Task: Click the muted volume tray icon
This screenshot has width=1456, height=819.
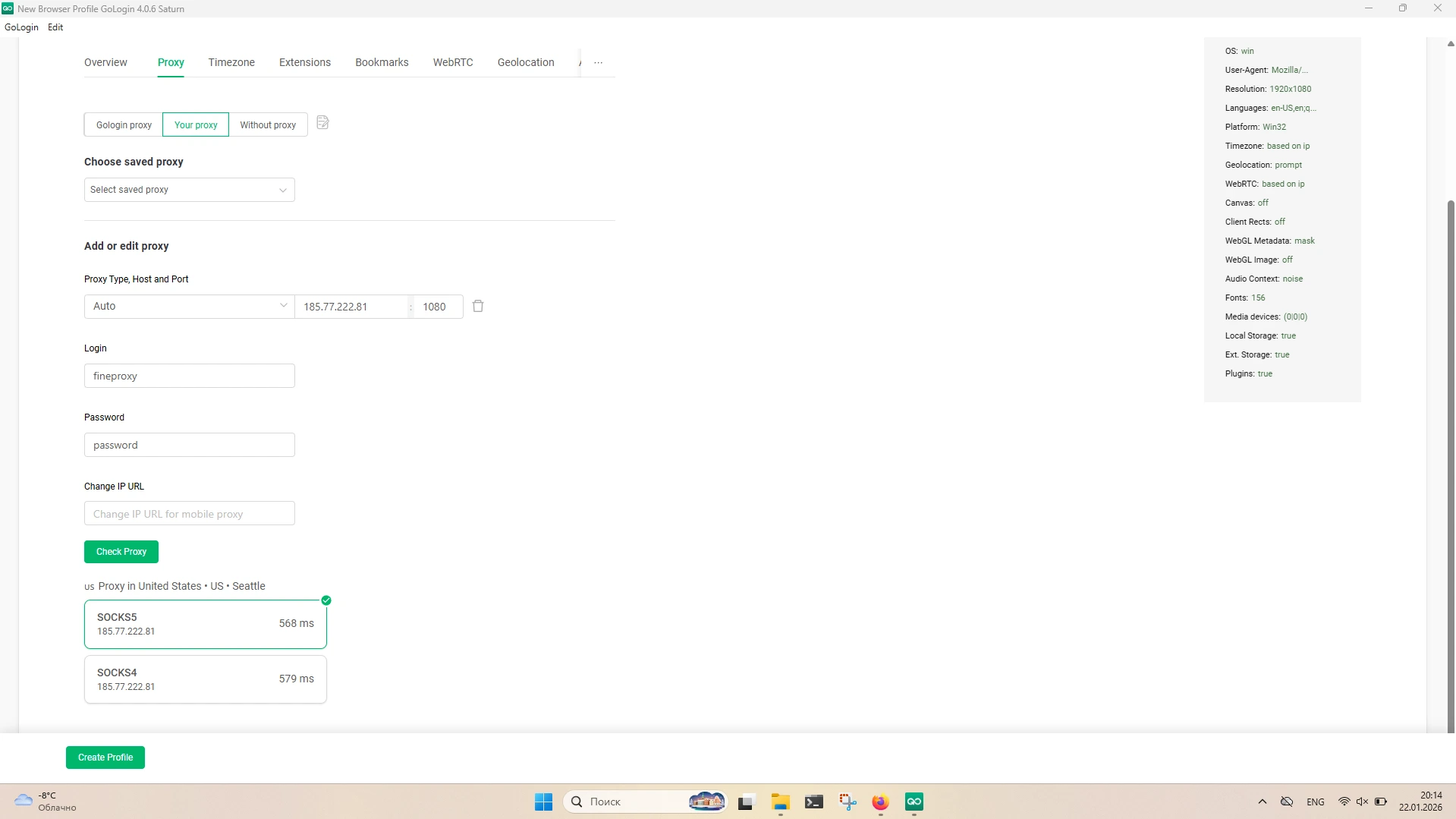Action: (x=1362, y=802)
